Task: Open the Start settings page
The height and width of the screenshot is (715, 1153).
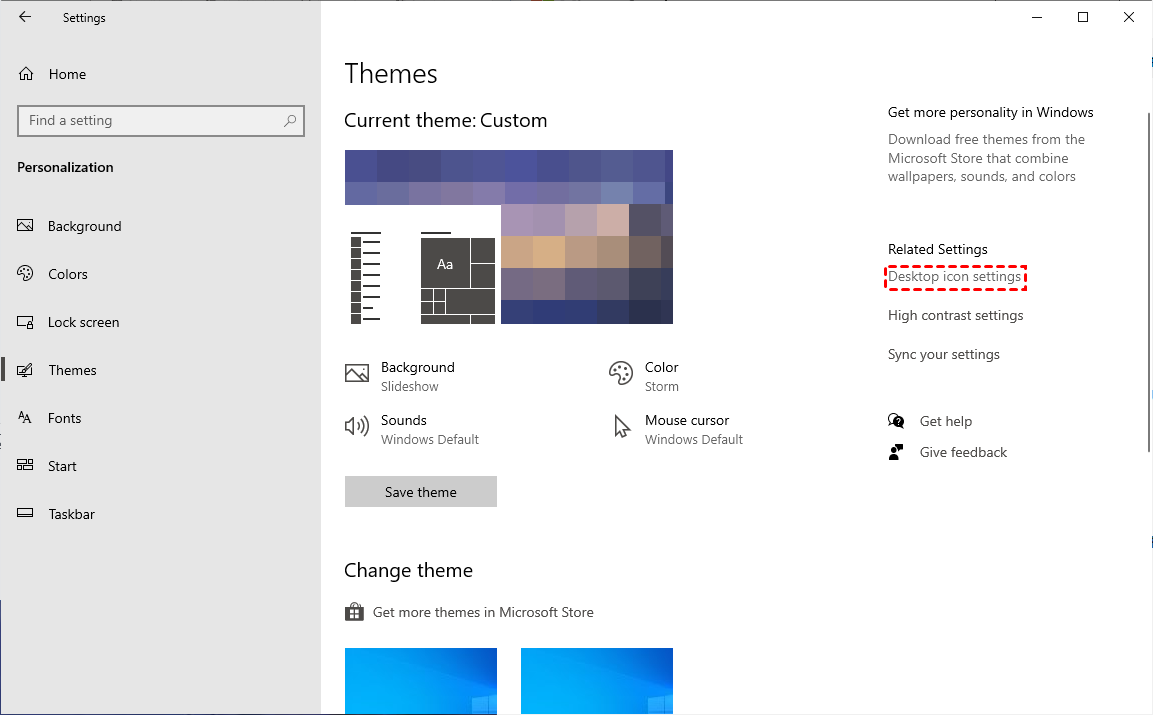Action: pyautogui.click(x=62, y=466)
